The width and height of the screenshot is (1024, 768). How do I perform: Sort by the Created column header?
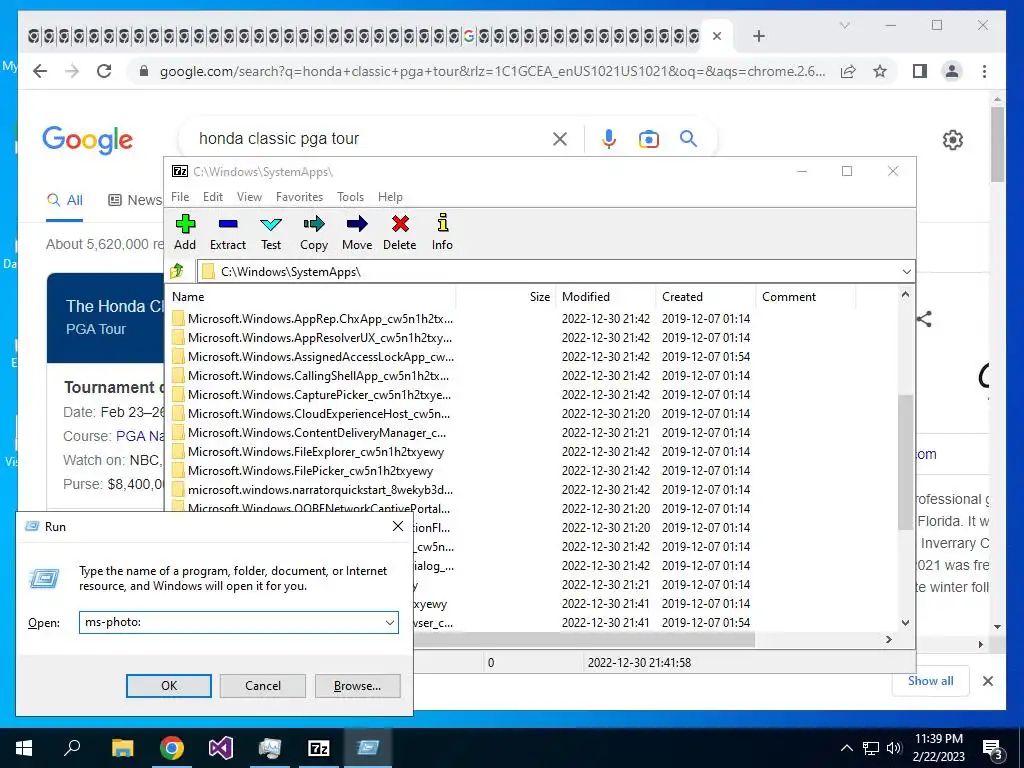coord(705,296)
